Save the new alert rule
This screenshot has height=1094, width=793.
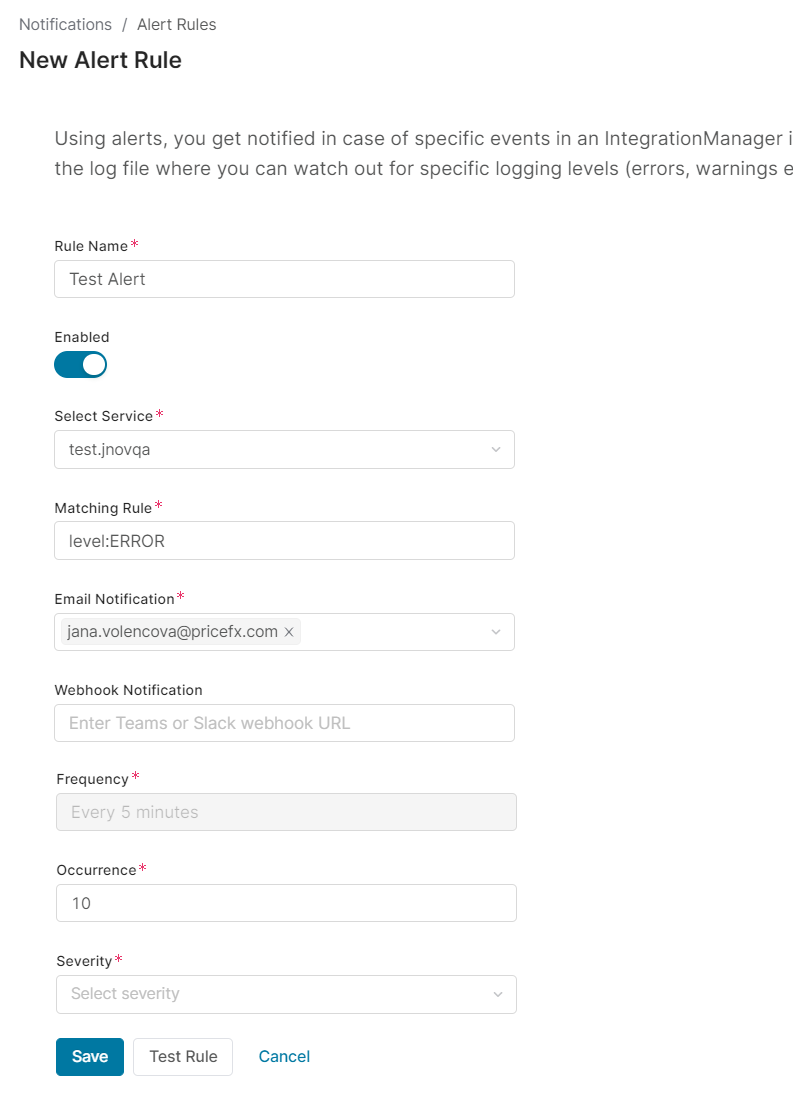click(x=89, y=1057)
